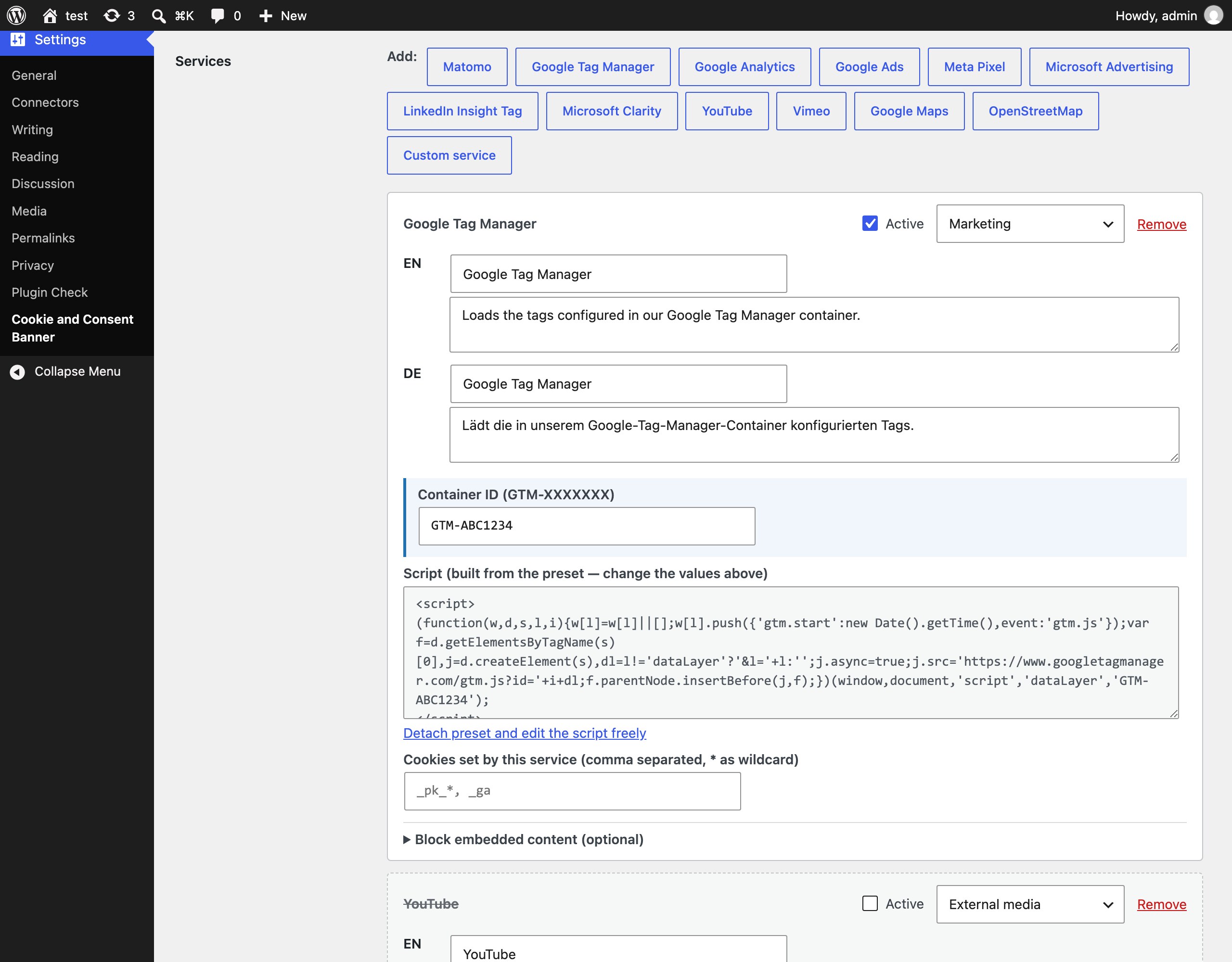
Task: Click the Services section heading
Action: tap(203, 61)
